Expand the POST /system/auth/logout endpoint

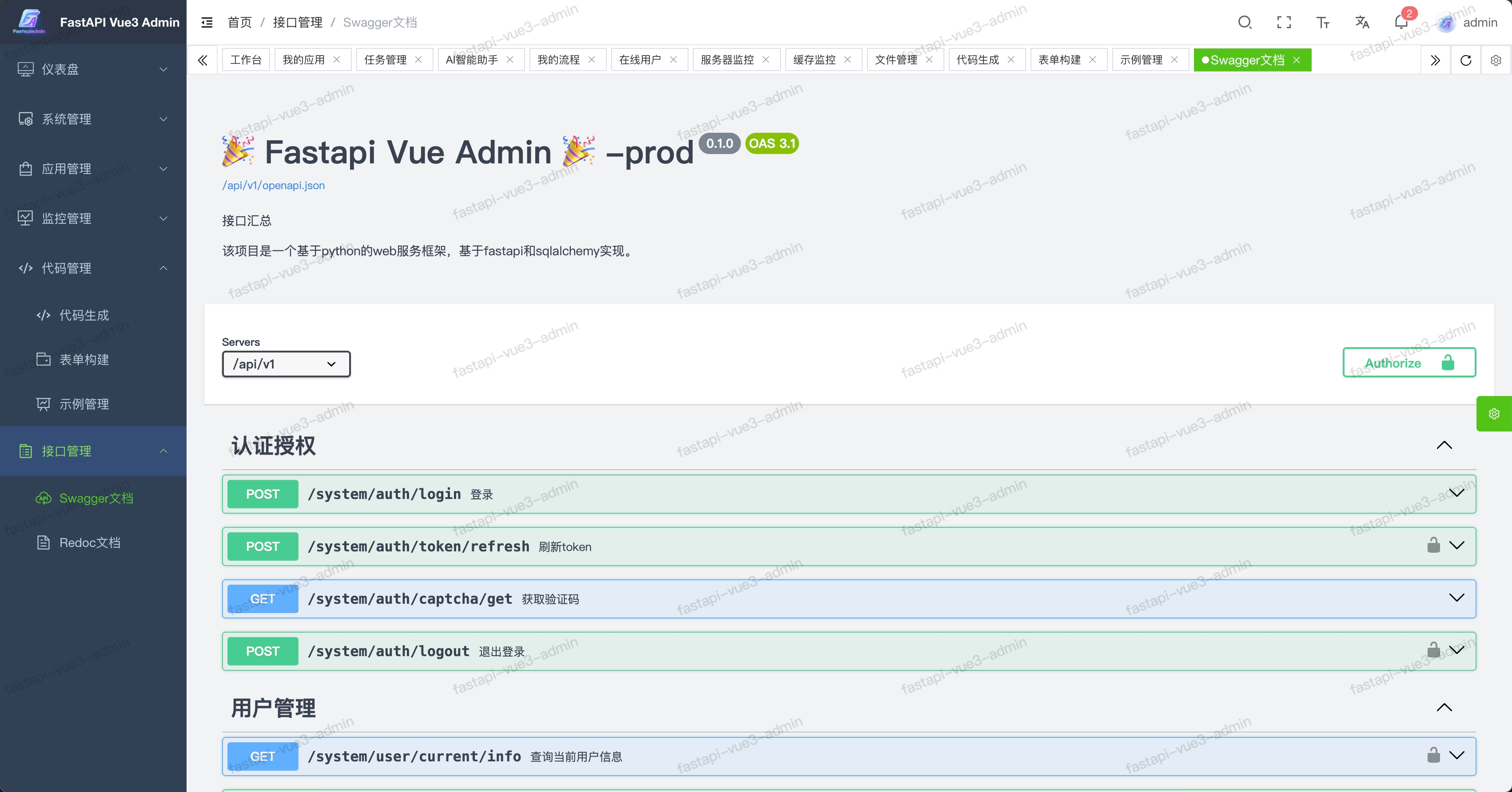[x=849, y=651]
